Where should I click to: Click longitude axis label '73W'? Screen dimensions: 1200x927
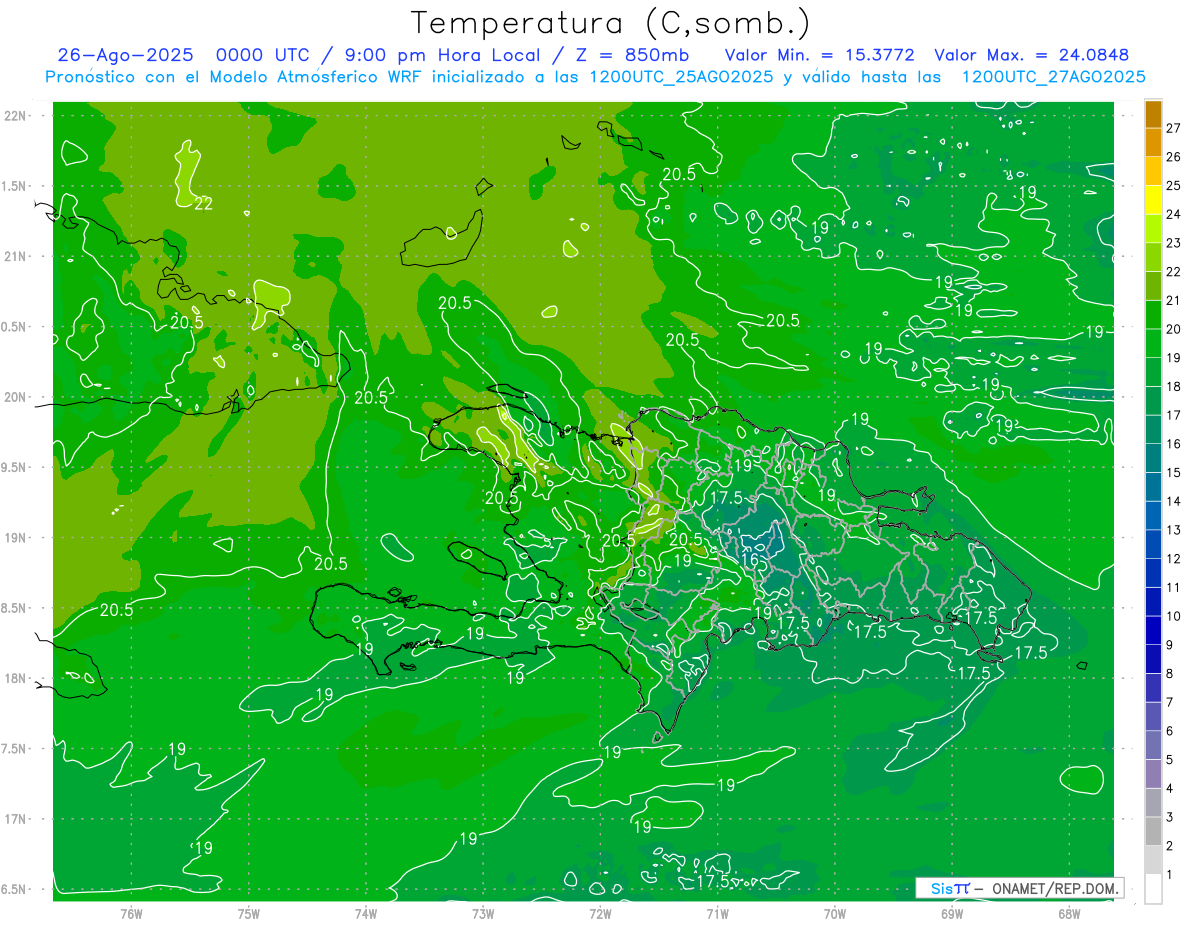(x=483, y=914)
